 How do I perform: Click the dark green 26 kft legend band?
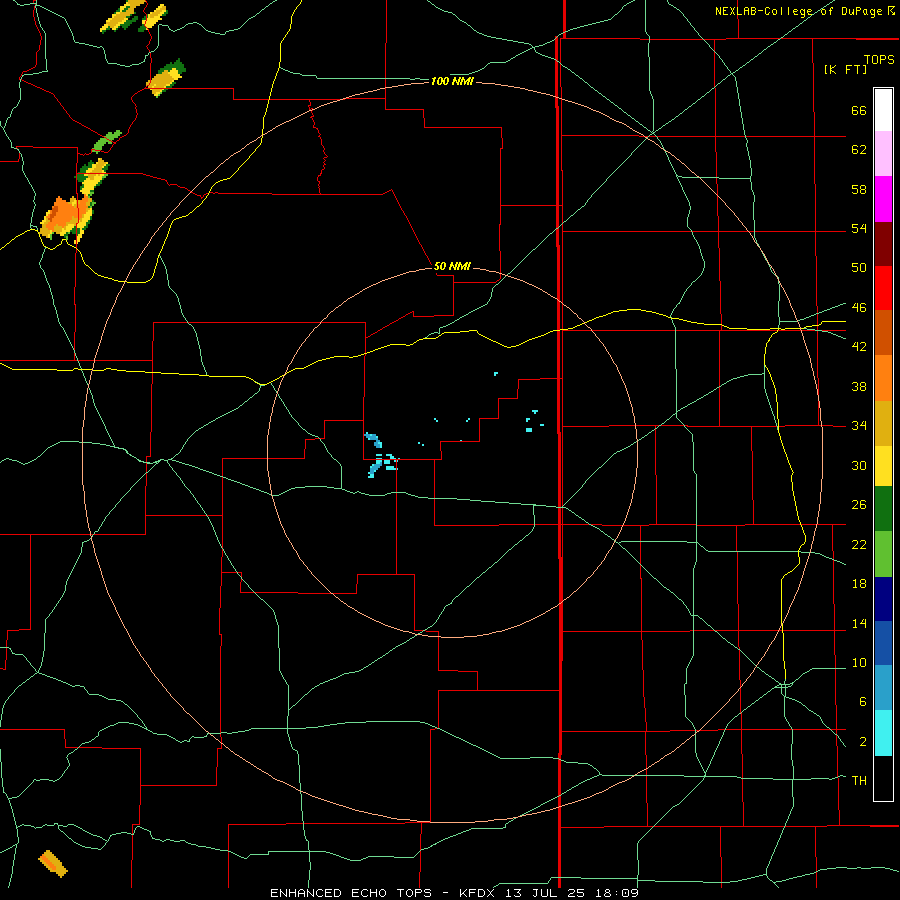[883, 509]
